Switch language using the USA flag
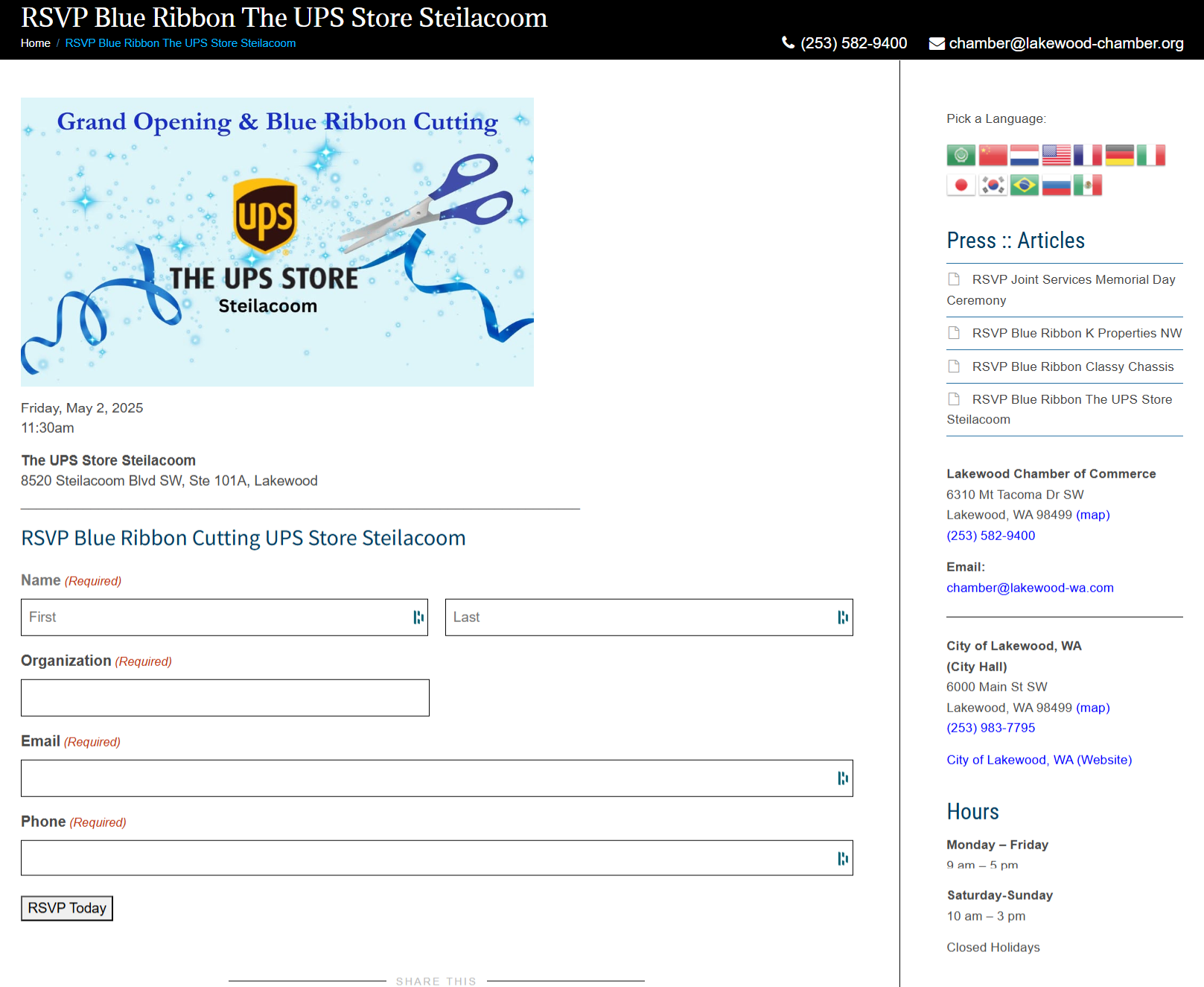This screenshot has width=1204, height=987. (x=1056, y=155)
